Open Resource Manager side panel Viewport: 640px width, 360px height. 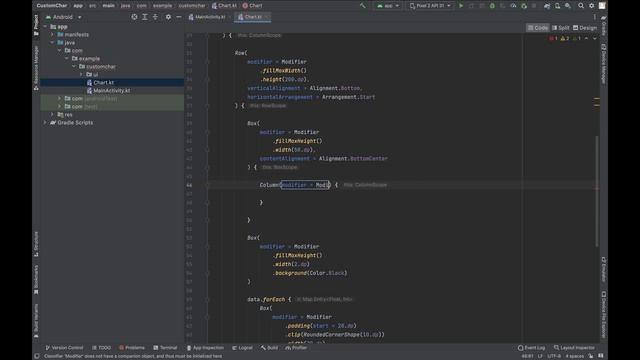pyautogui.click(x=36, y=68)
